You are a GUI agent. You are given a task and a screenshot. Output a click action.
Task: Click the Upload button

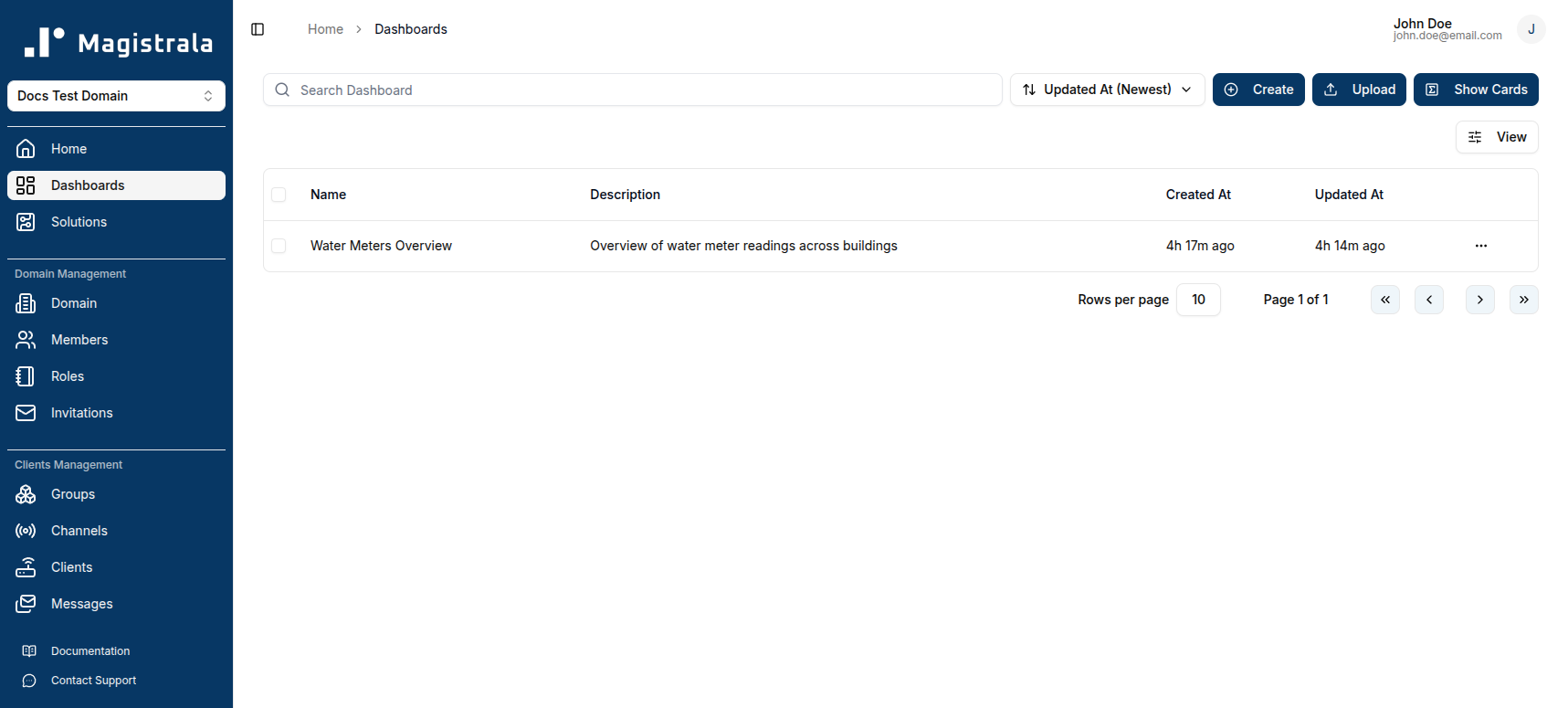click(x=1359, y=90)
